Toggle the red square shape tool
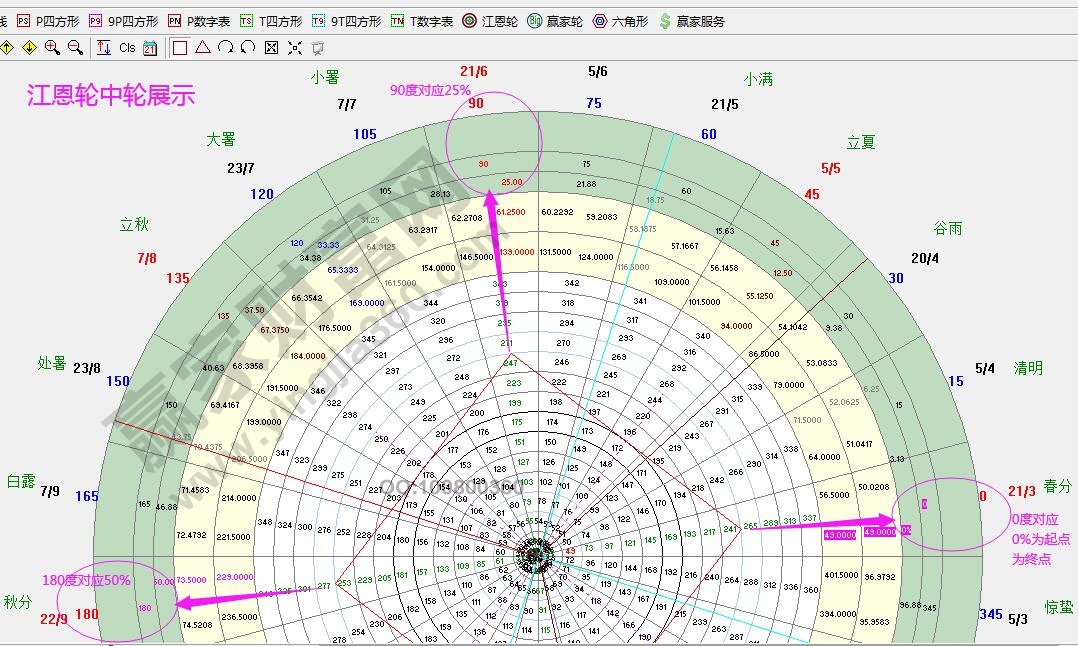Image resolution: width=1078 pixels, height=646 pixels. (180, 47)
